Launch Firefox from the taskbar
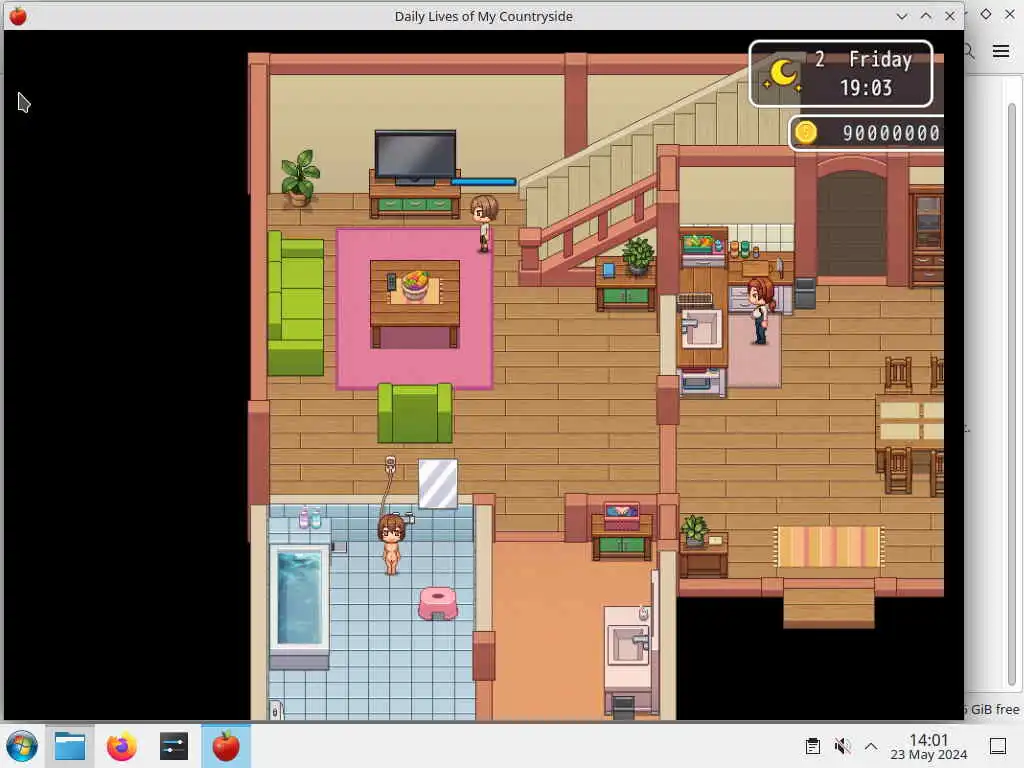The width and height of the screenshot is (1024, 768). pyautogui.click(x=121, y=746)
